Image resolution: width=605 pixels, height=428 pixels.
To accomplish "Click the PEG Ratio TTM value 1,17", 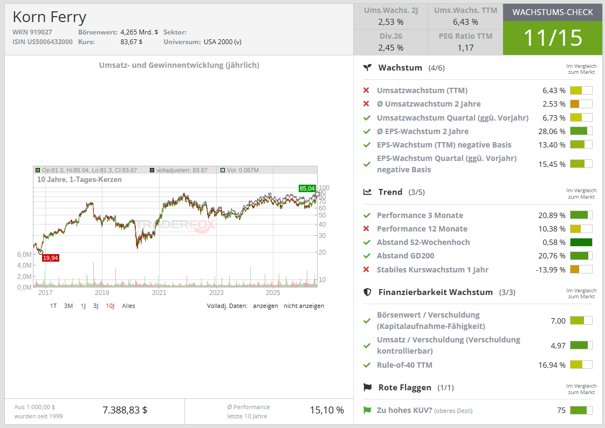I will (465, 48).
